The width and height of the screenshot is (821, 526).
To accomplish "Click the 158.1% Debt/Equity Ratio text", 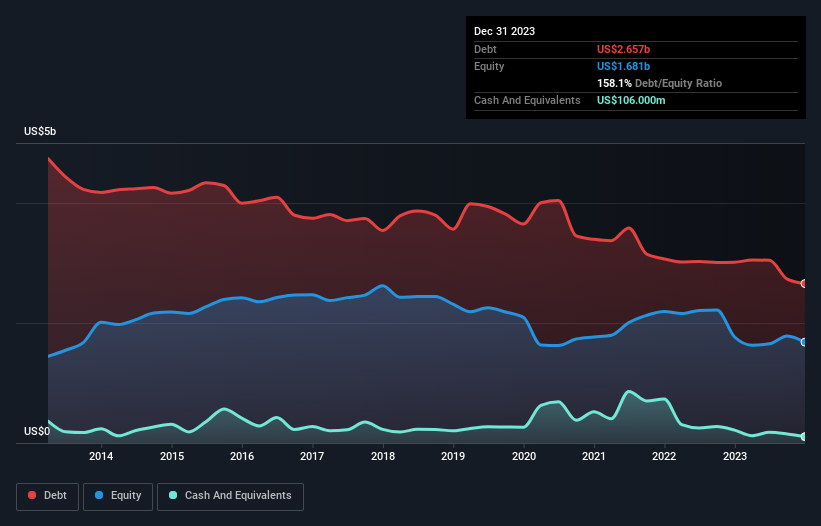I will [659, 83].
